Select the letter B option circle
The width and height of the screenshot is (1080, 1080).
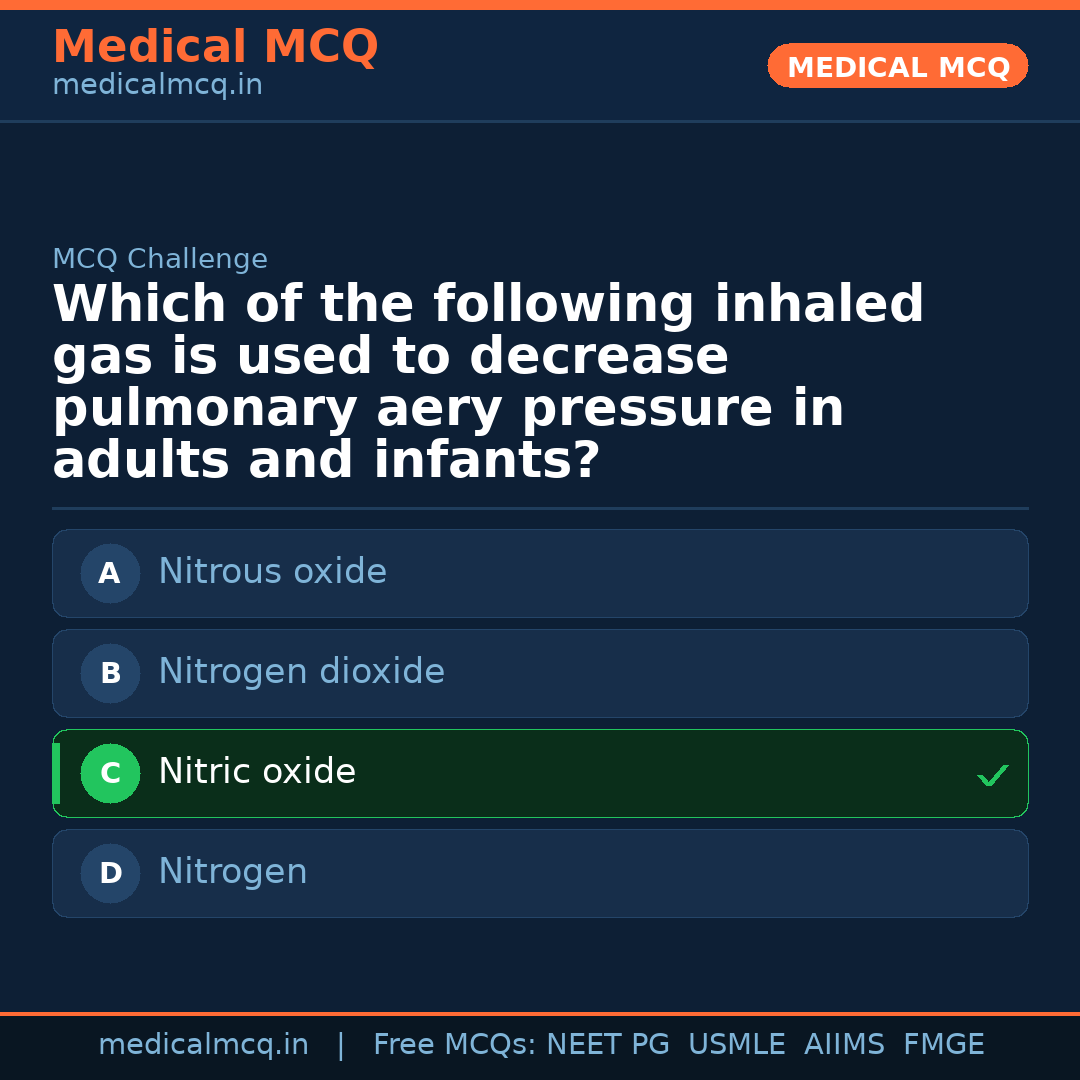(110, 674)
